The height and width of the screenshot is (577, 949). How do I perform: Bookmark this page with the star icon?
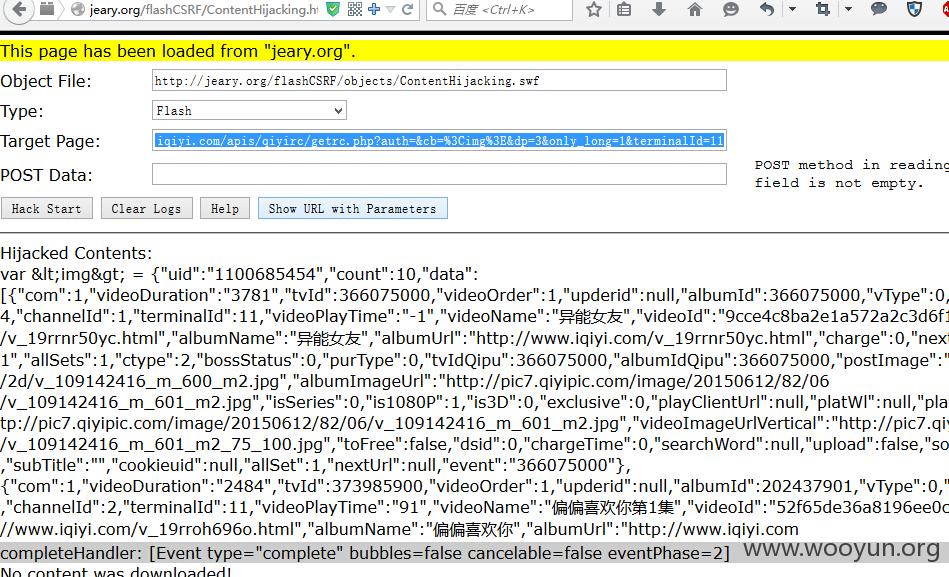point(594,9)
